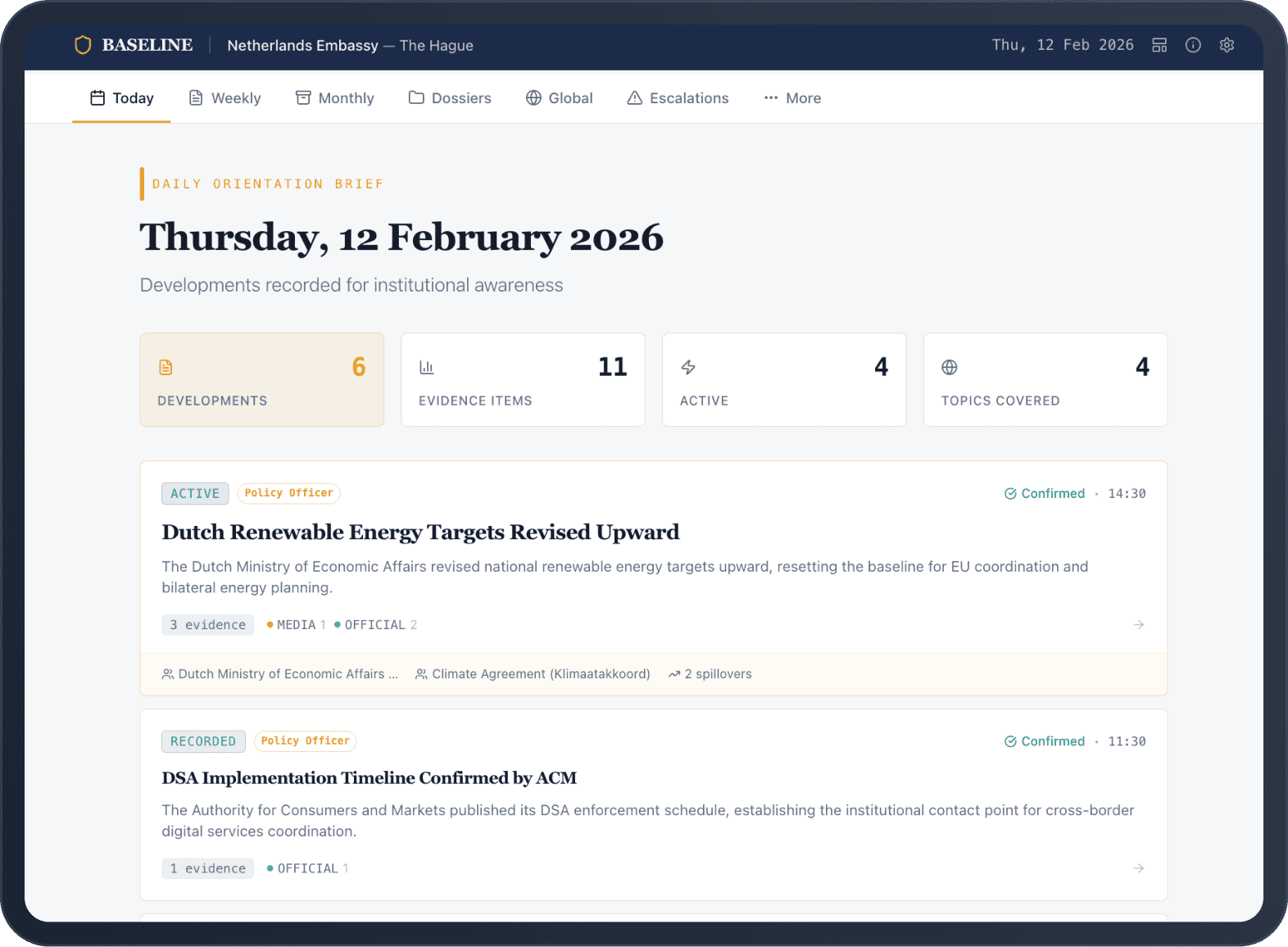Click the 1 evidence badge

(x=208, y=868)
